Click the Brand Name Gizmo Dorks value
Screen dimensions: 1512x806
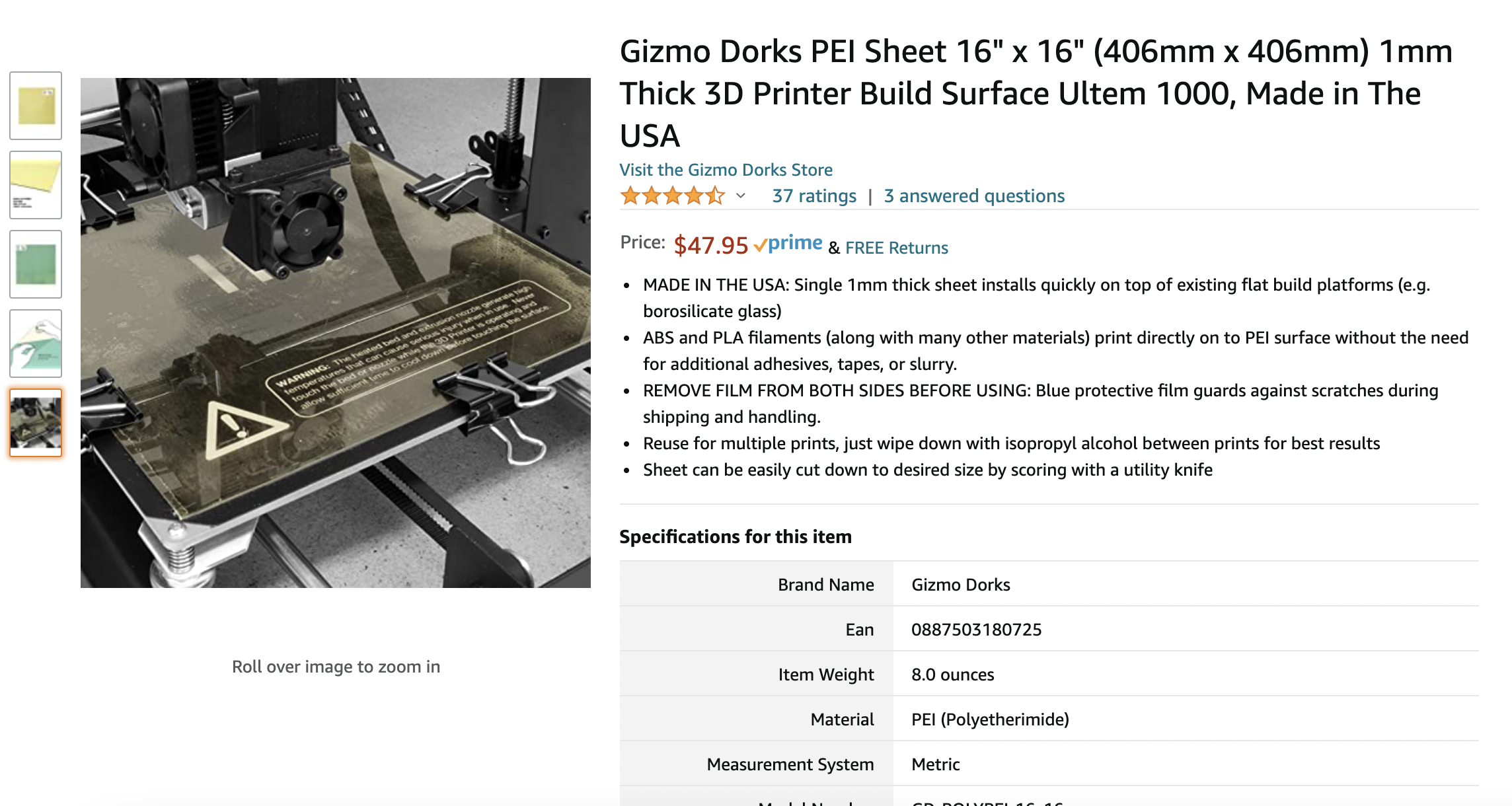(x=961, y=585)
